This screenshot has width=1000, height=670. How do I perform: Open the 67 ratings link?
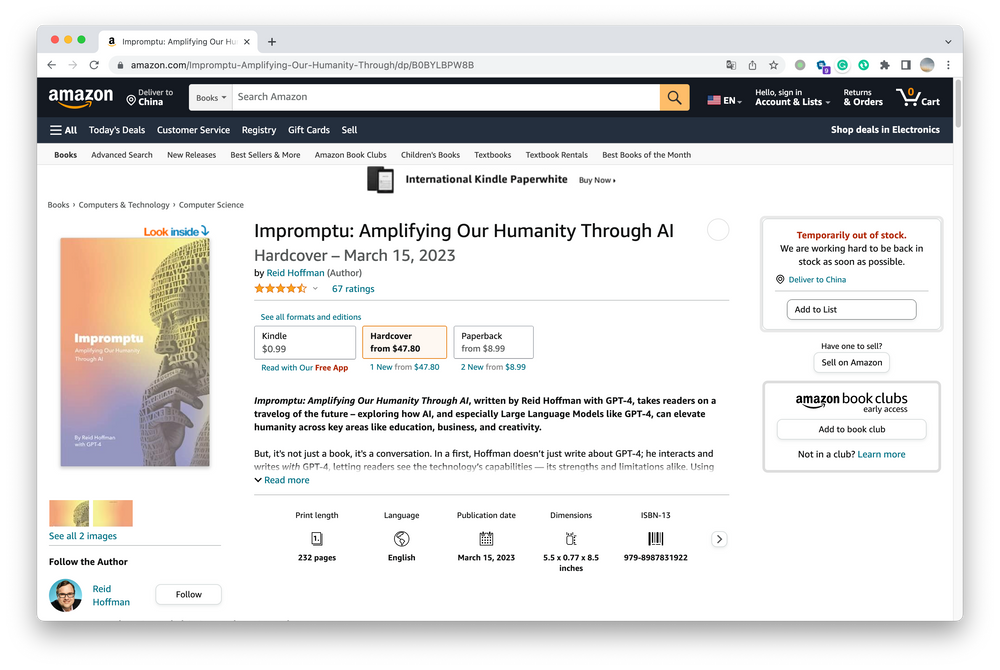point(353,289)
